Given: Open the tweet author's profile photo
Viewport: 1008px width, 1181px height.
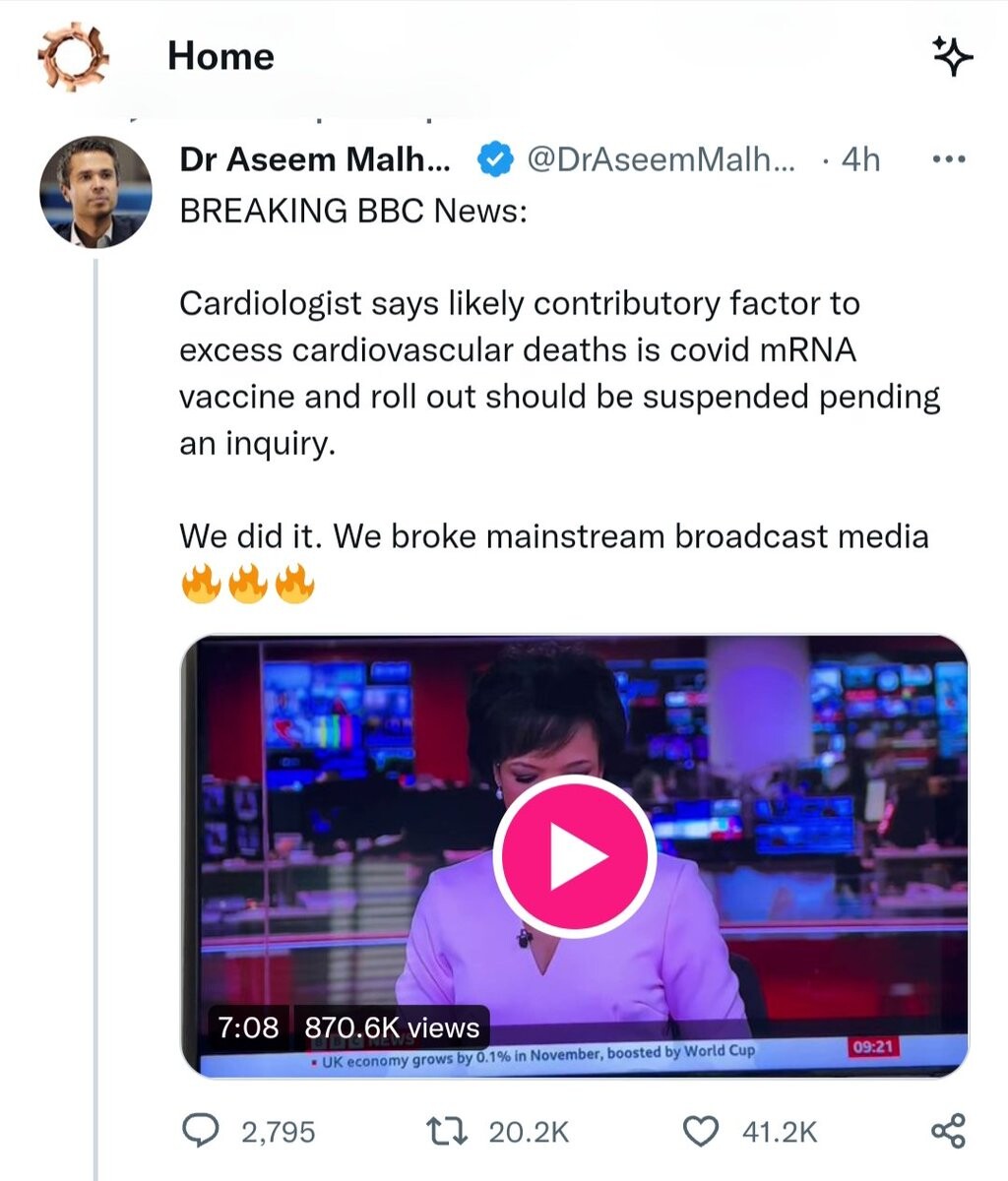Looking at the screenshot, I should pyautogui.click(x=95, y=192).
